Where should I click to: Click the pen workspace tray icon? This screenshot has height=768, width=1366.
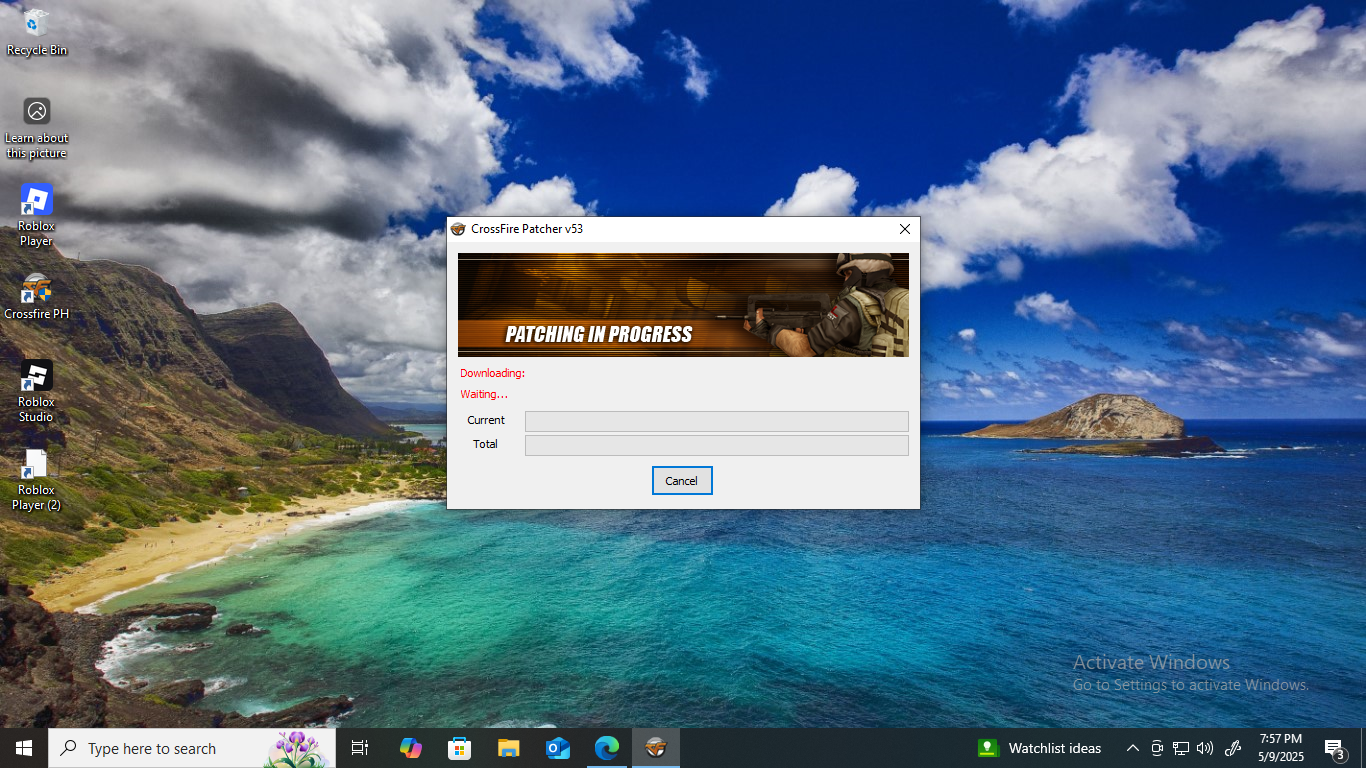coord(1233,748)
